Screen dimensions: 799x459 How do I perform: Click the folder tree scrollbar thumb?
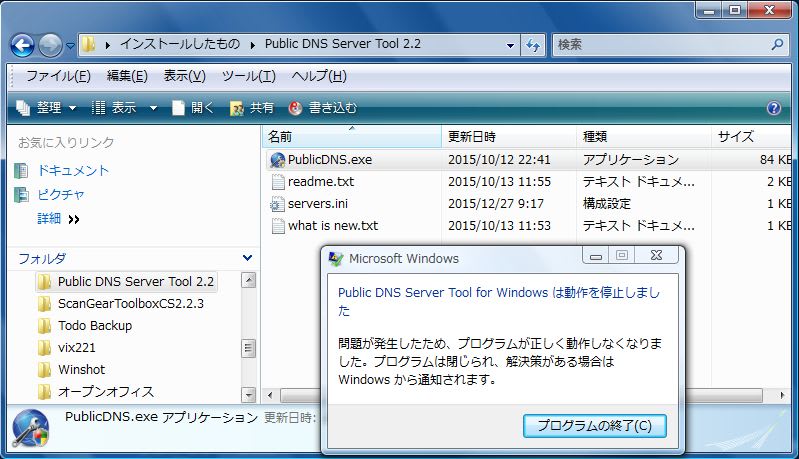click(248, 348)
